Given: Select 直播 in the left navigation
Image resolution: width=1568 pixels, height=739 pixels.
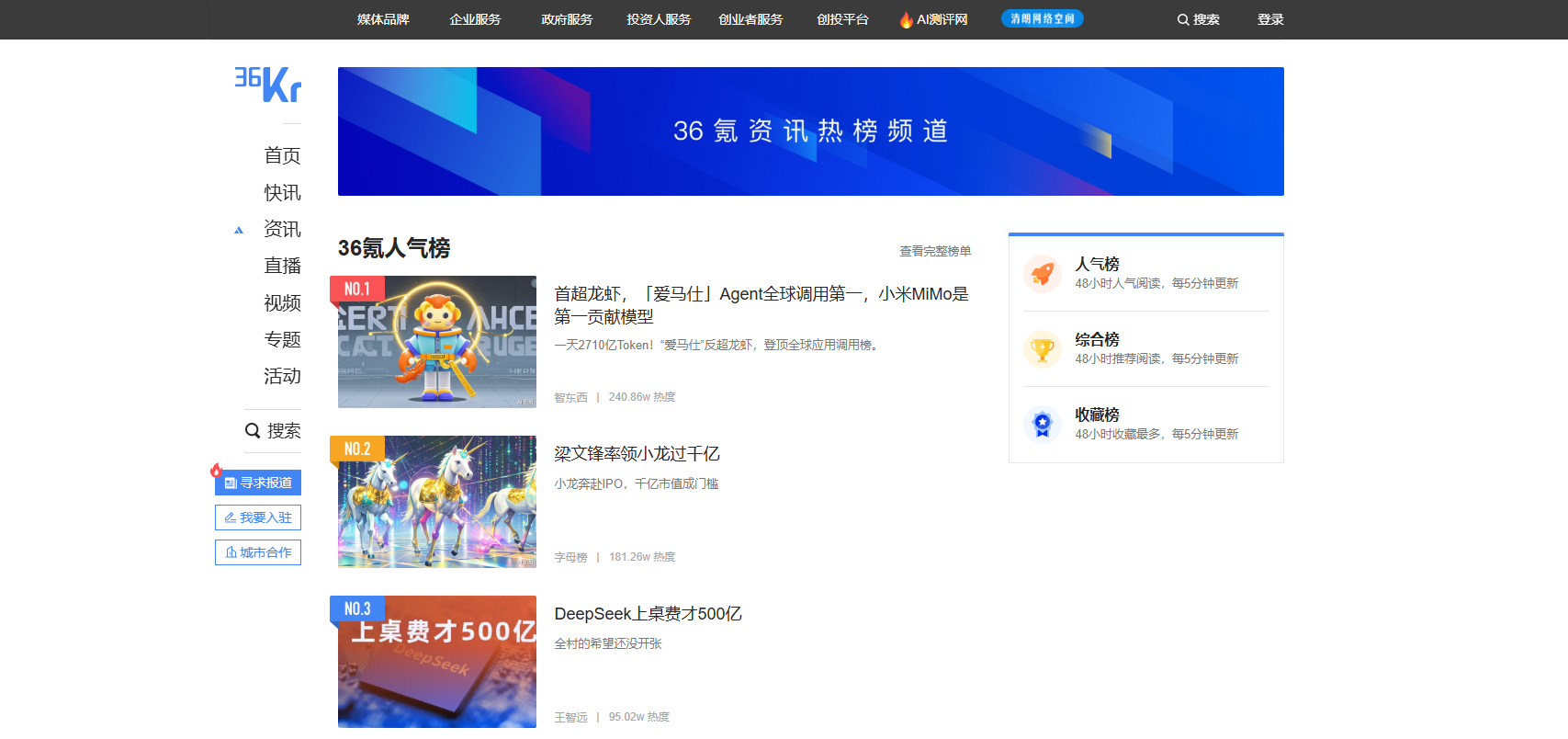Looking at the screenshot, I should coord(282,266).
